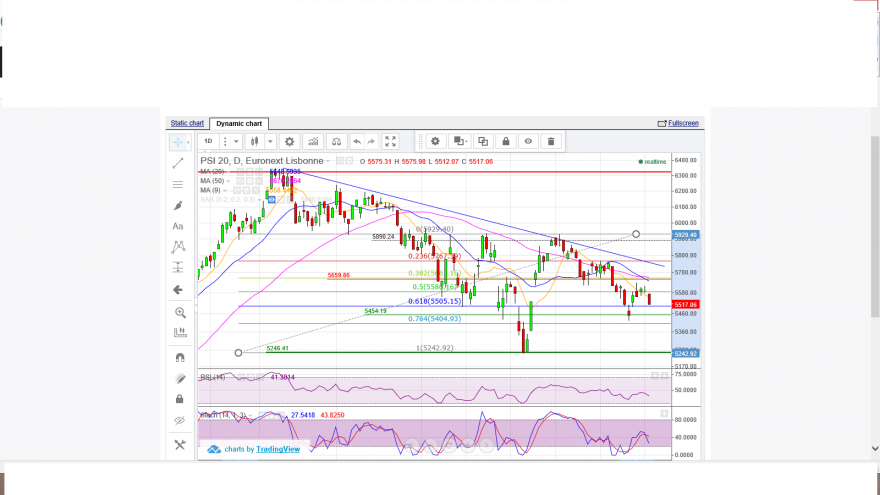Screen dimensions: 880x495
Task: Click the 5246.41 support line label
Action: (x=277, y=349)
